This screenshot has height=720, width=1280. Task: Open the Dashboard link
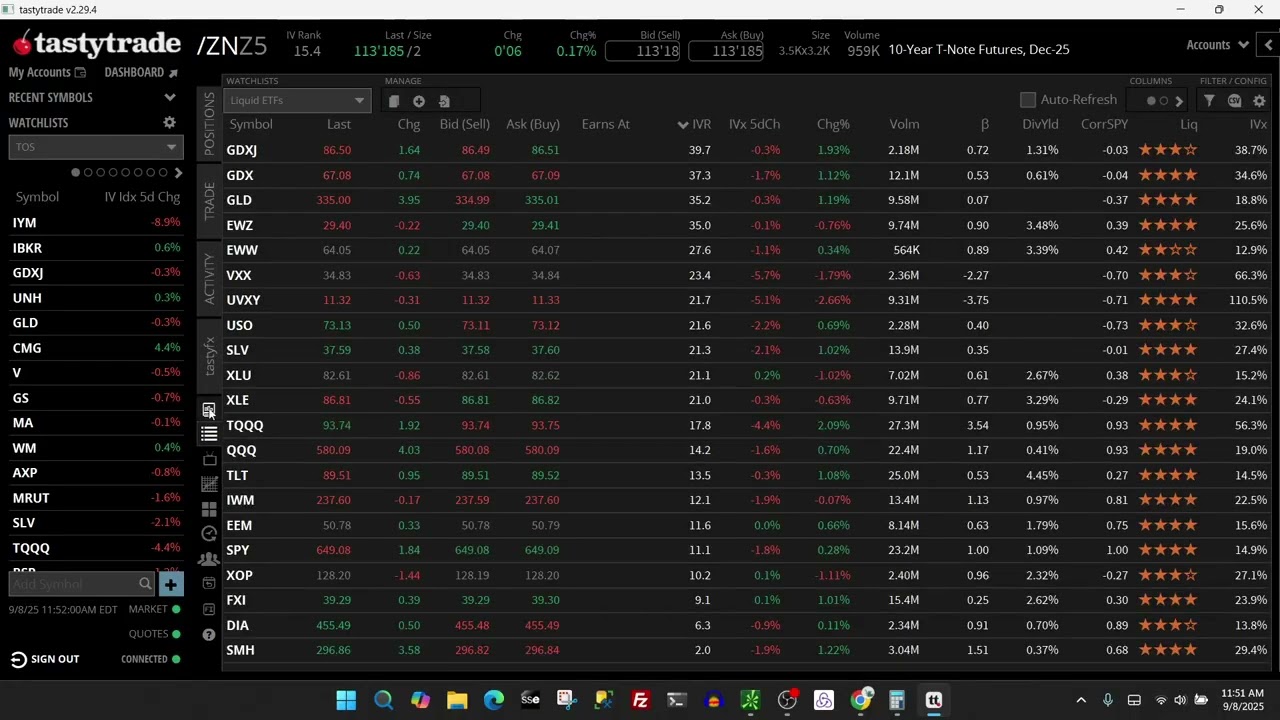click(x=141, y=73)
